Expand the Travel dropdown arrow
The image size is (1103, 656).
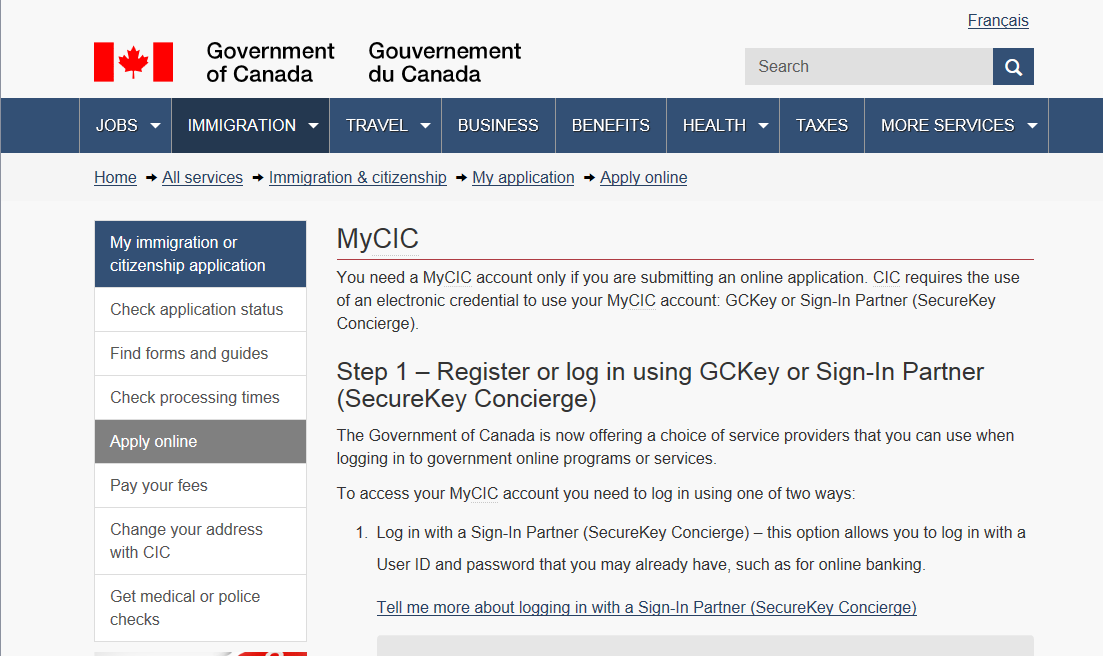click(426, 126)
